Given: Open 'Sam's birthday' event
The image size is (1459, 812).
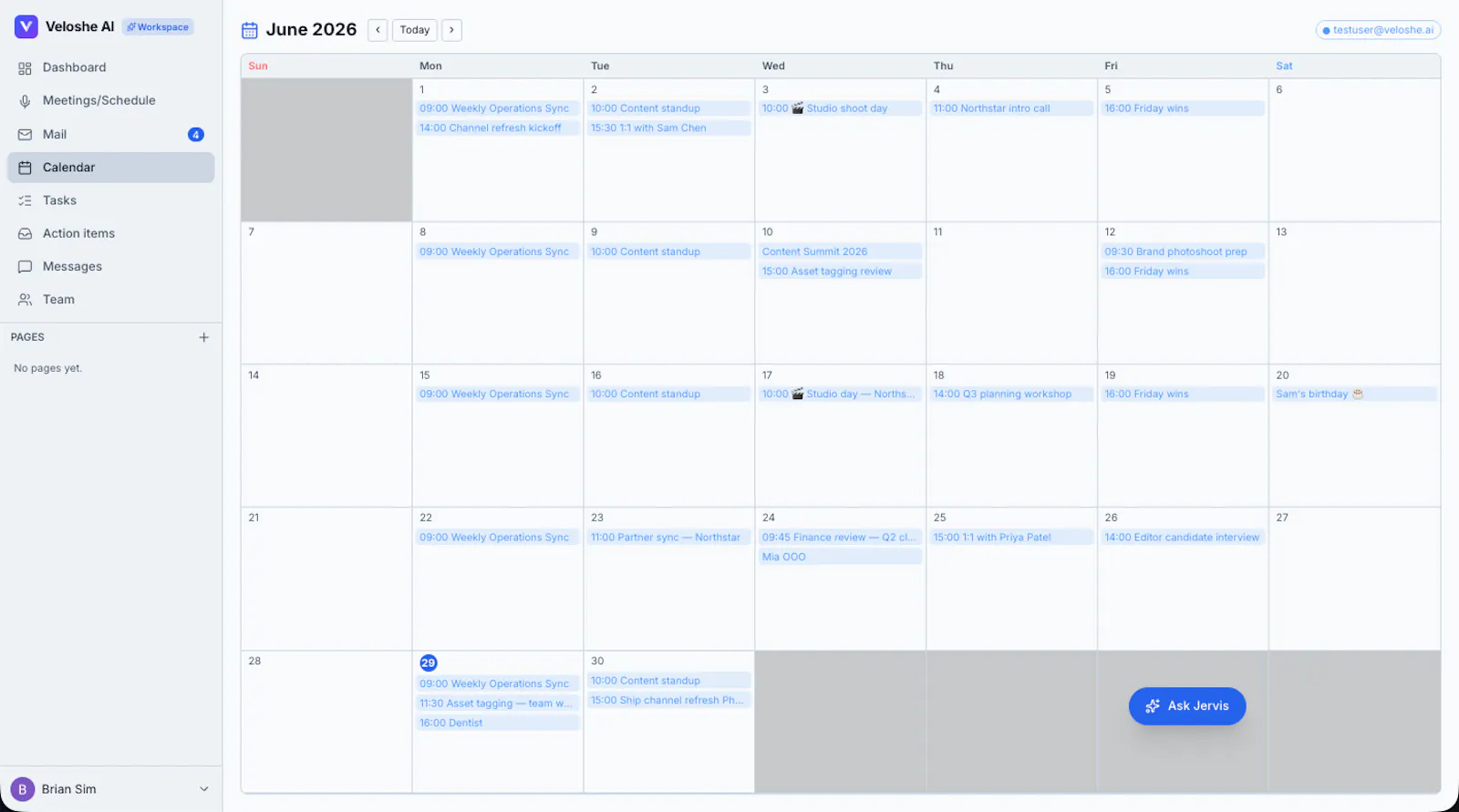Looking at the screenshot, I should pyautogui.click(x=1355, y=395).
